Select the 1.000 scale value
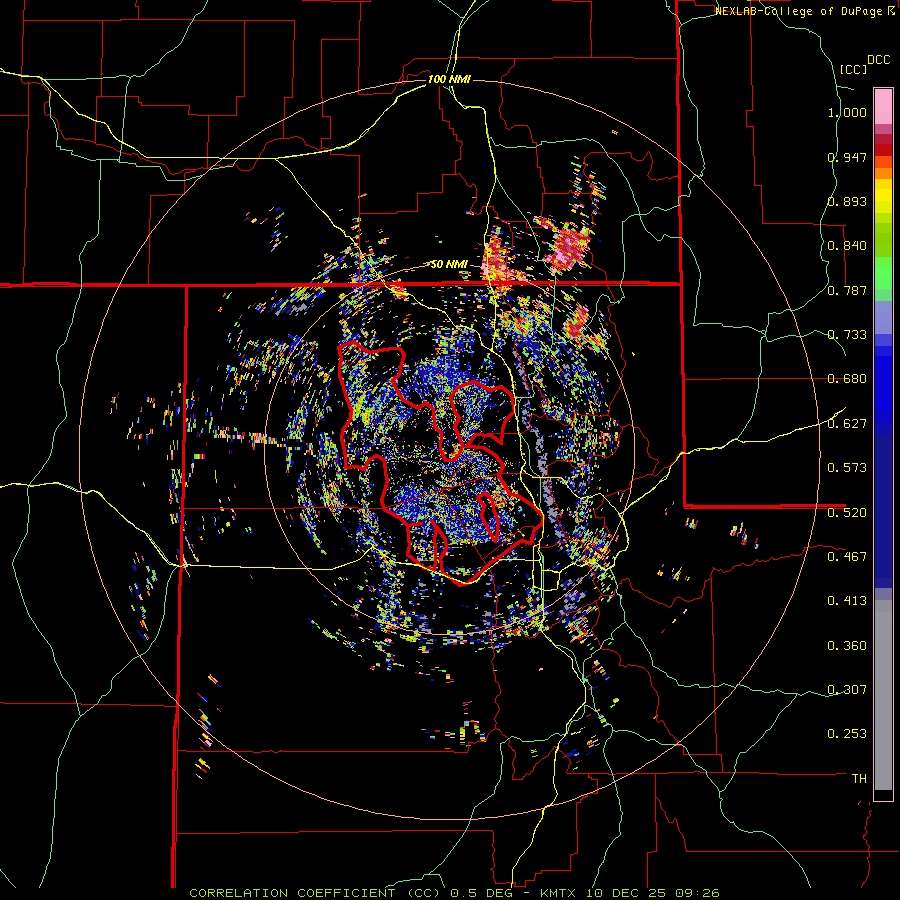This screenshot has width=900, height=900. point(847,112)
